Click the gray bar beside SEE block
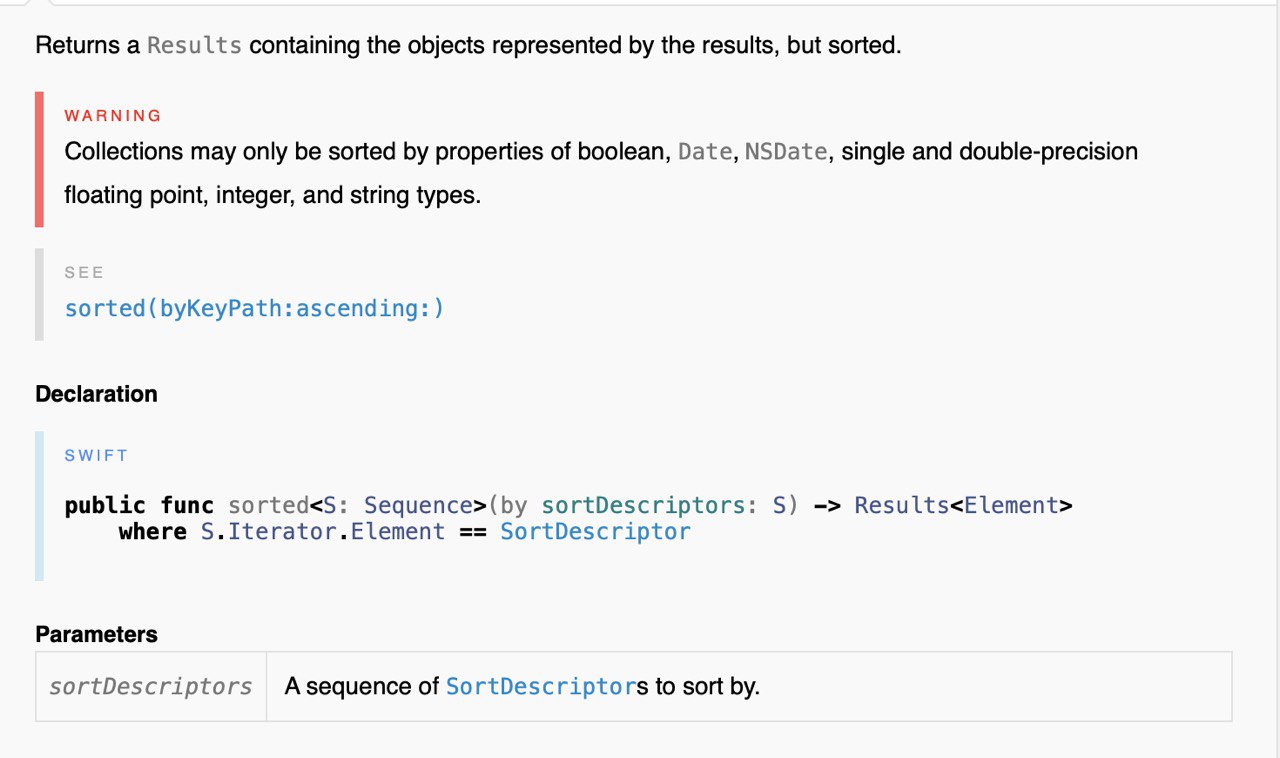This screenshot has width=1280, height=758. tap(39, 294)
